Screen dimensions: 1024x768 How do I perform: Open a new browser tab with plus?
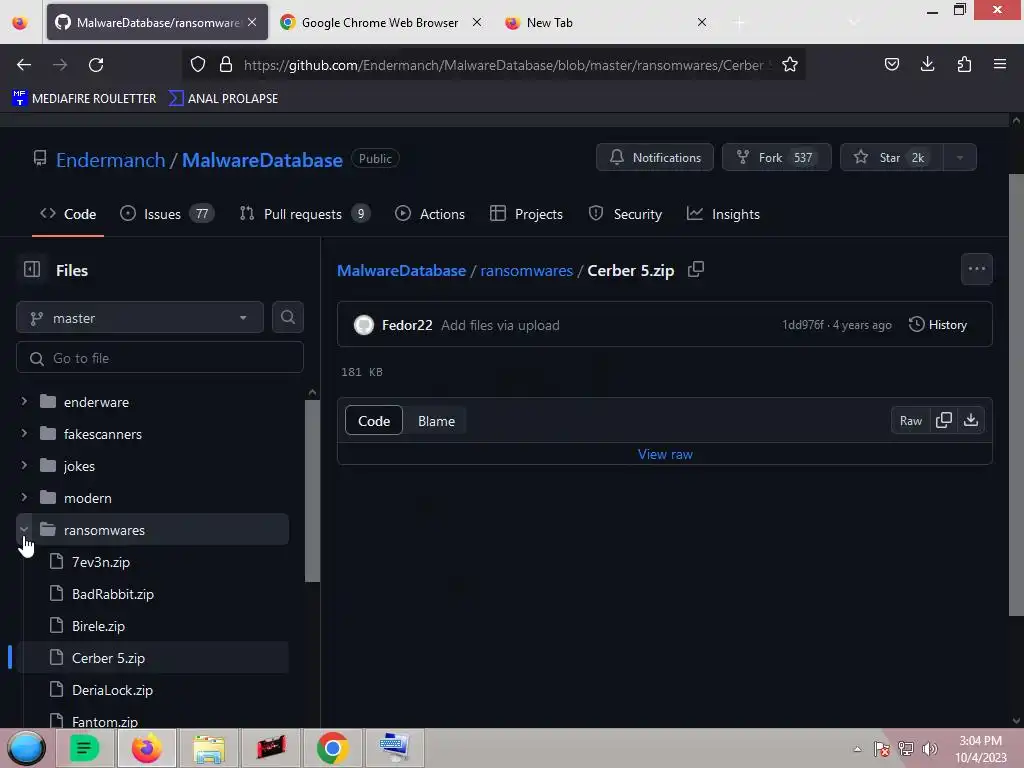(x=739, y=22)
